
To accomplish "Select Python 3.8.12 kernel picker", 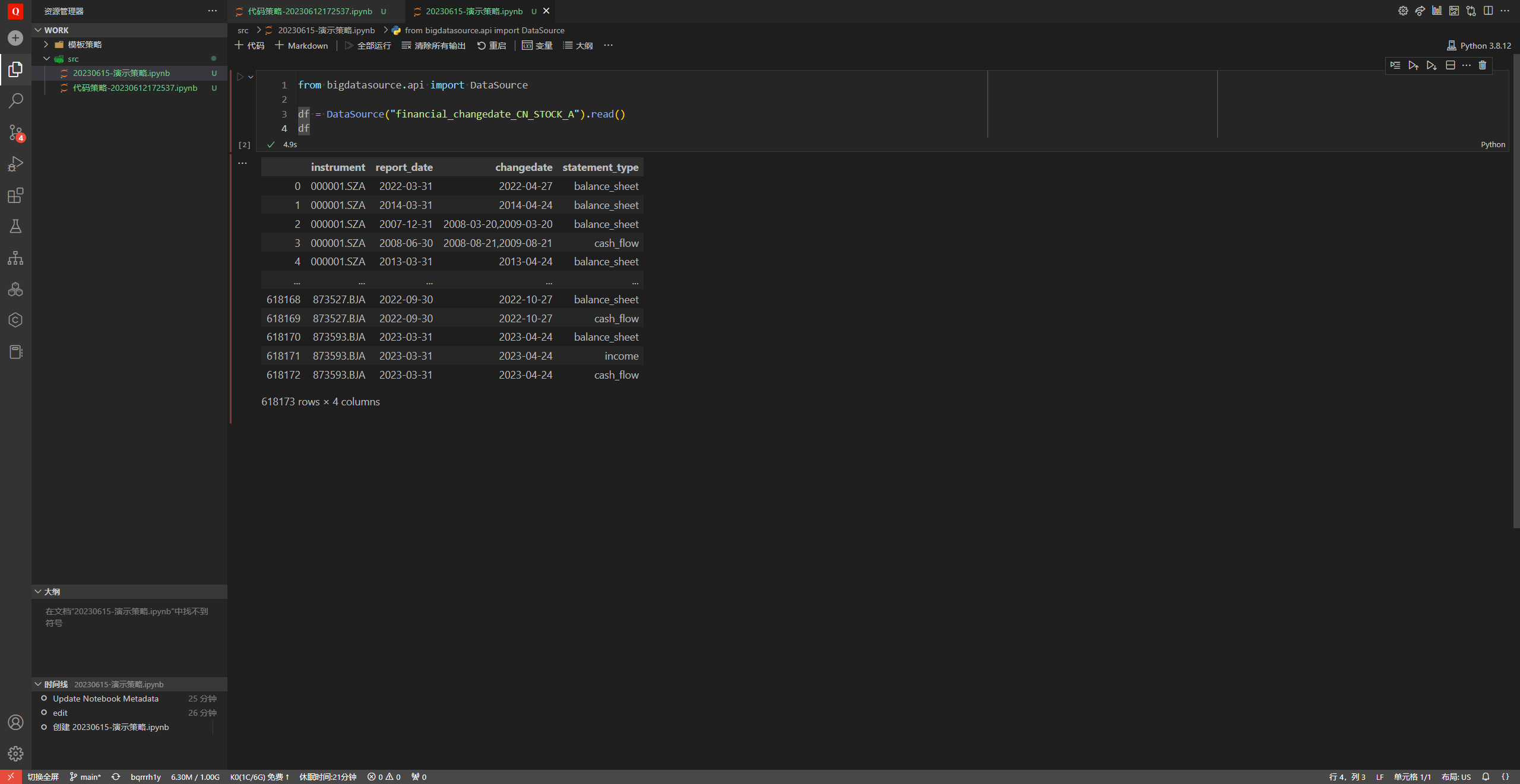I will pos(1479,46).
